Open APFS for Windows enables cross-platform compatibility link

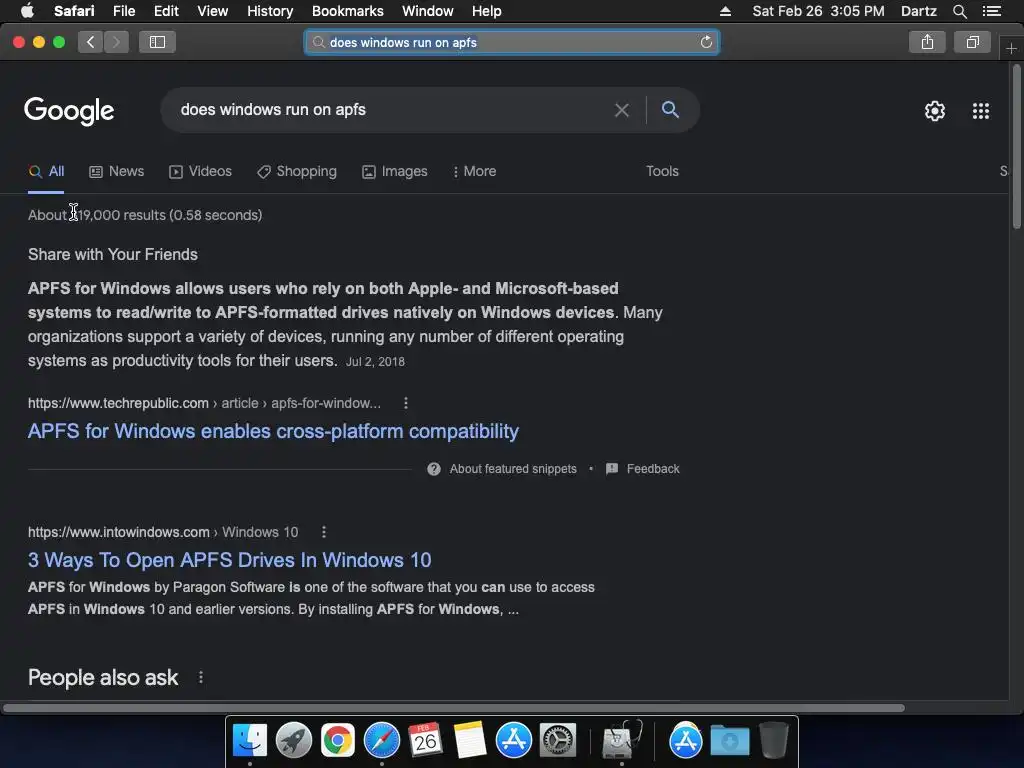273,431
